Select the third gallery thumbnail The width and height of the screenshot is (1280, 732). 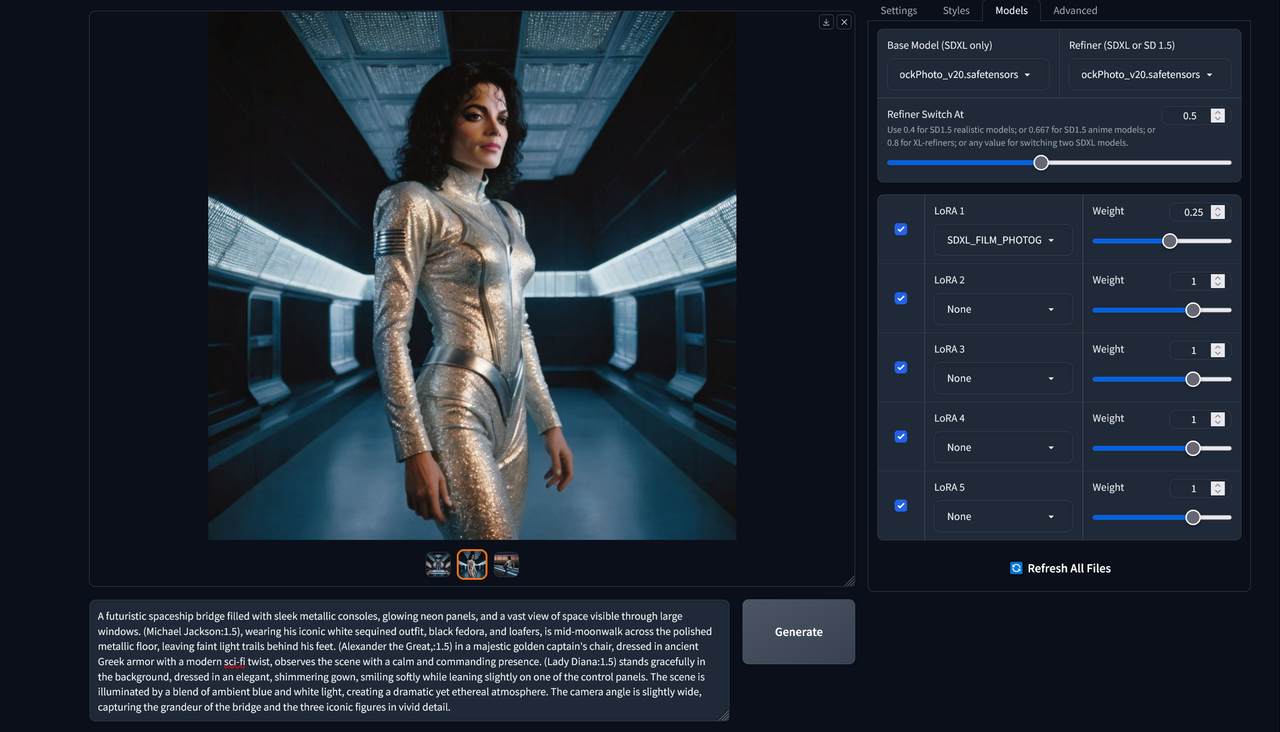506,565
